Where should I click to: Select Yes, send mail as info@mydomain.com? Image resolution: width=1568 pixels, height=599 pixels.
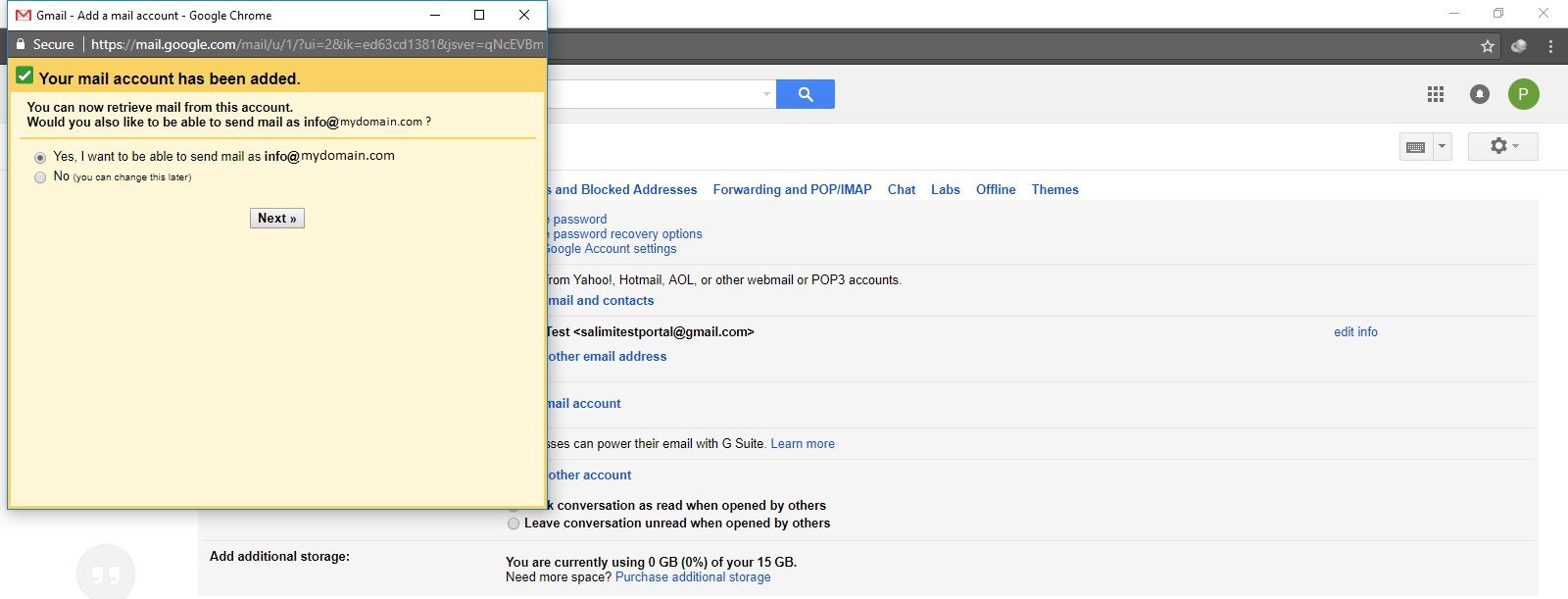pyautogui.click(x=40, y=157)
